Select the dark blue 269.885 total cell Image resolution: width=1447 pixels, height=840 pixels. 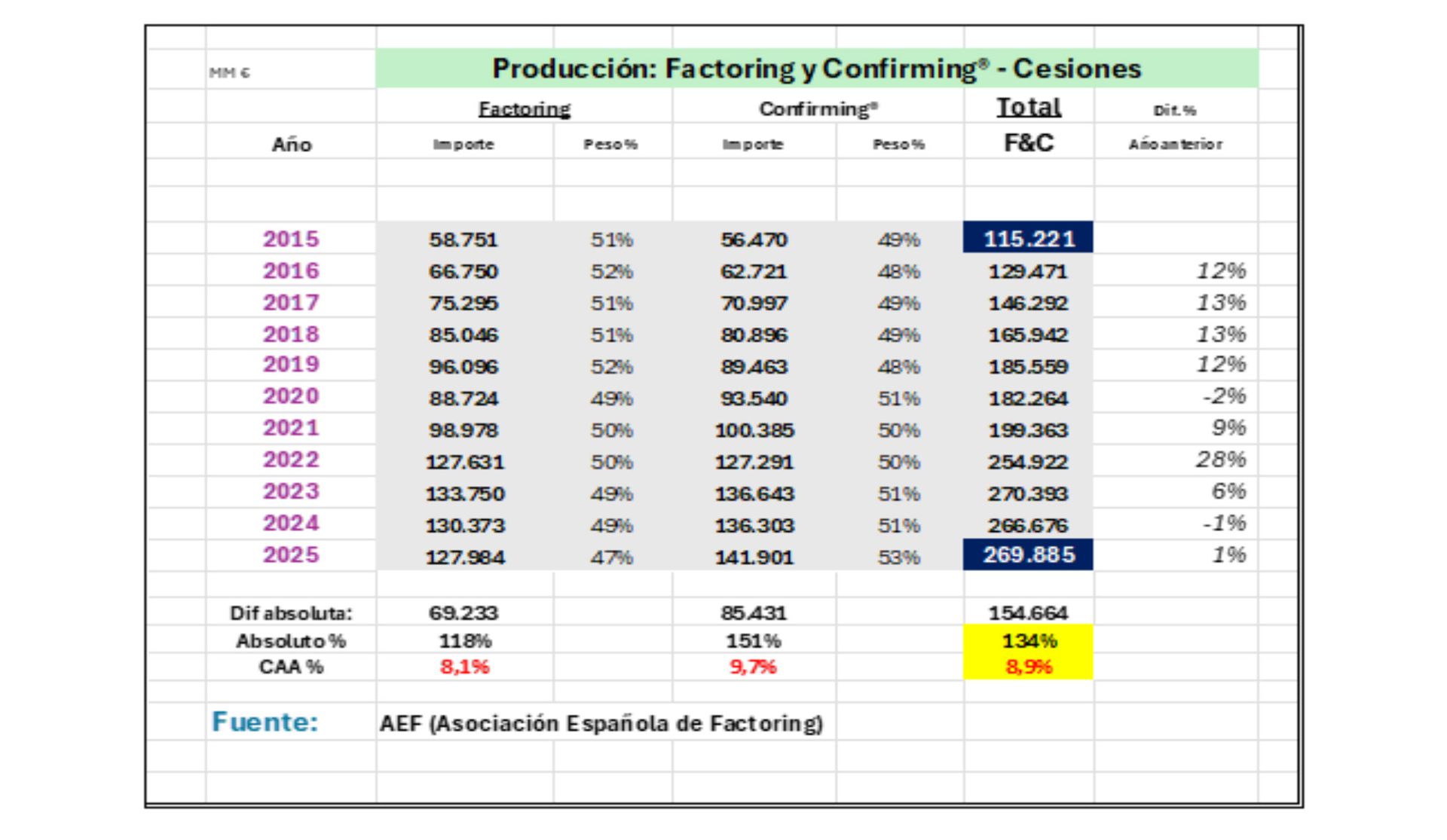(1028, 555)
